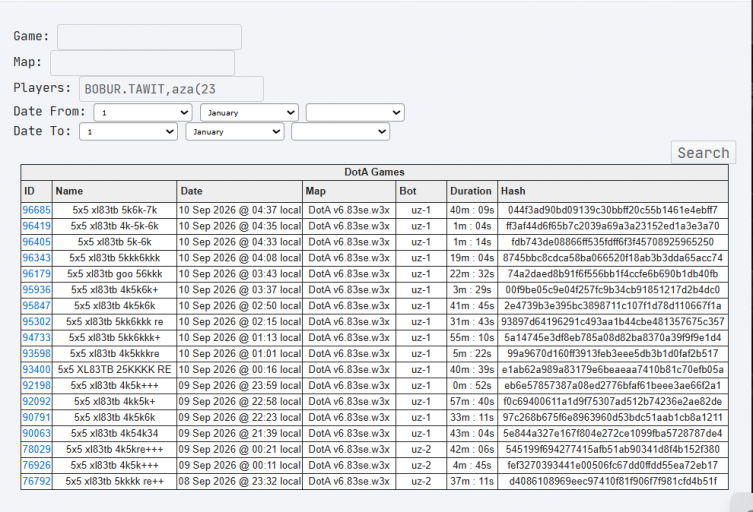The image size is (753, 512).
Task: Expand the Date To month dropdown
Action: 235,132
